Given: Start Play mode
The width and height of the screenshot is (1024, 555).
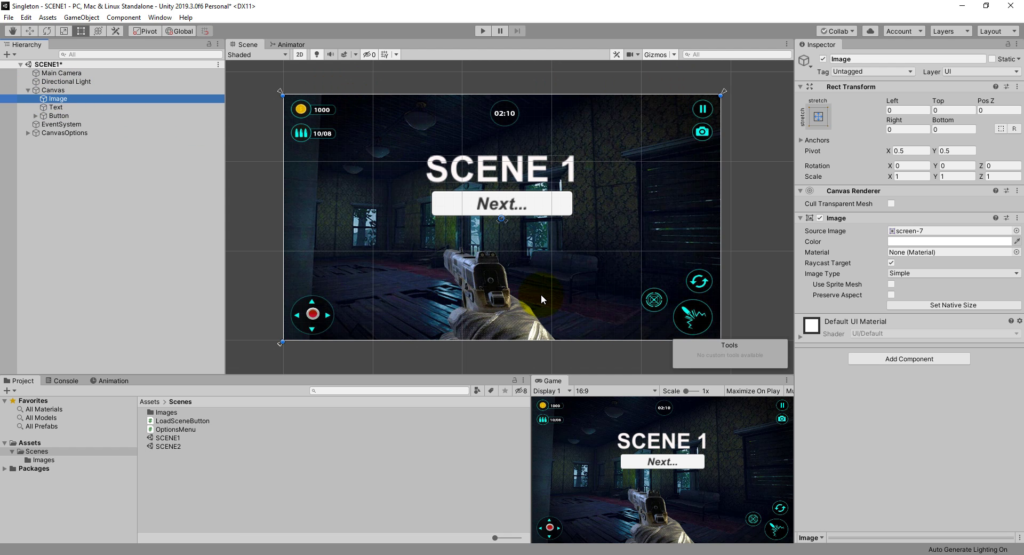Looking at the screenshot, I should coord(483,31).
